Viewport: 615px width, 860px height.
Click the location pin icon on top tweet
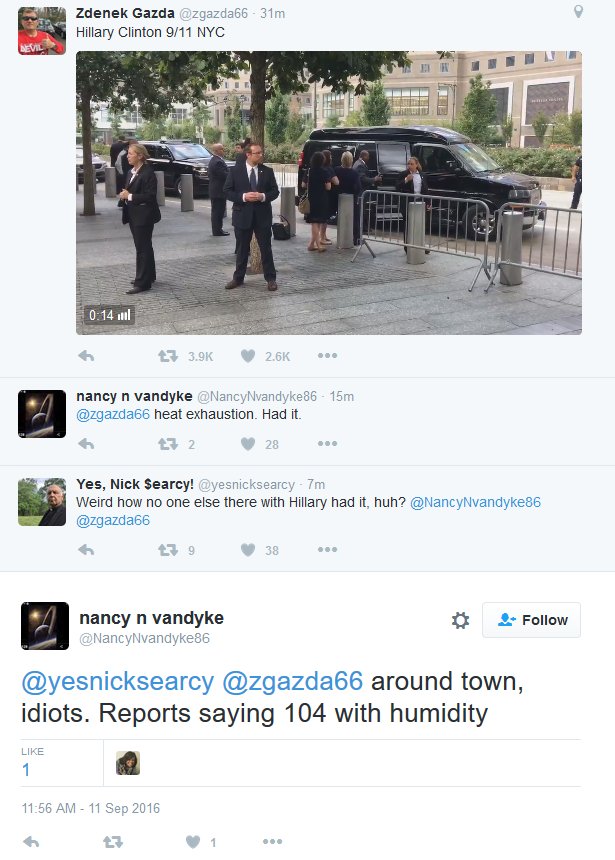578,12
